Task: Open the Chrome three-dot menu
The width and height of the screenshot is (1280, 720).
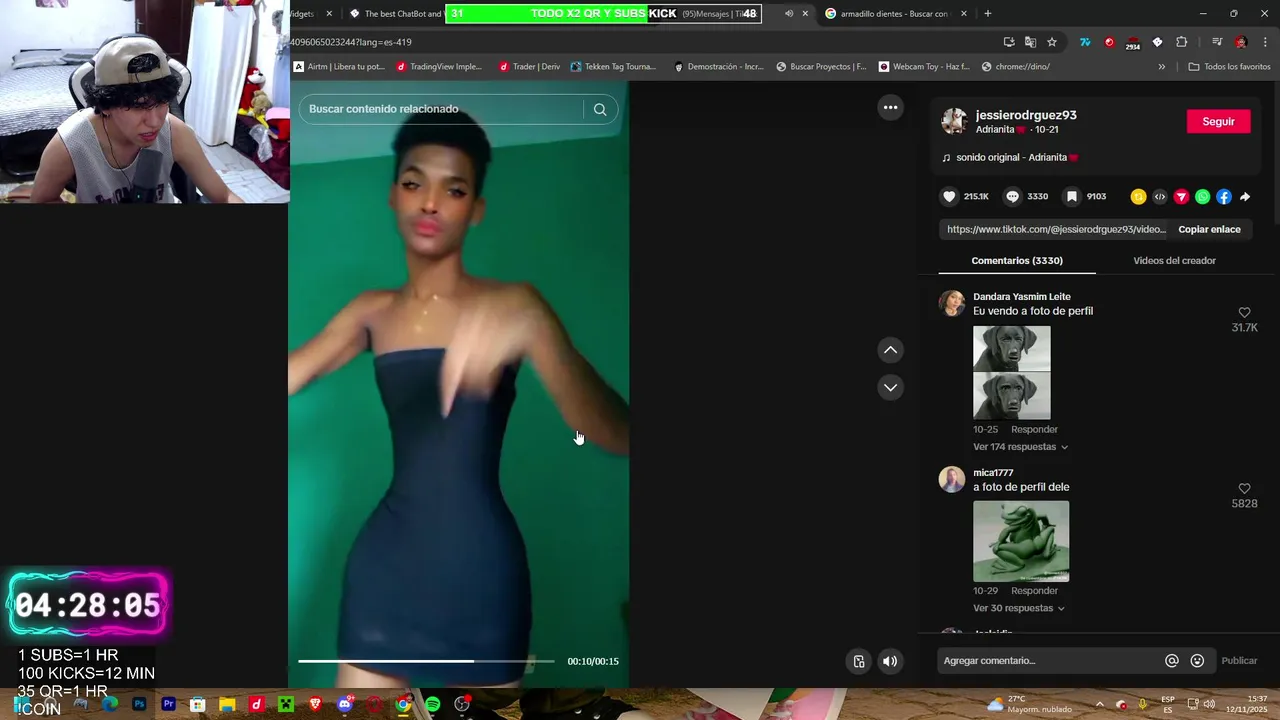Action: tap(1266, 42)
